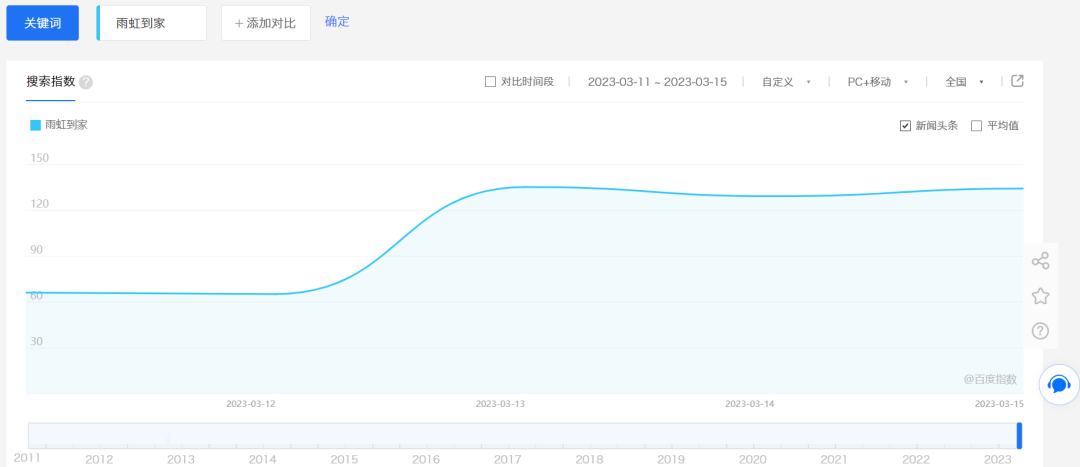1080x467 pixels.
Task: Open the 全国 region dropdown
Action: (964, 82)
